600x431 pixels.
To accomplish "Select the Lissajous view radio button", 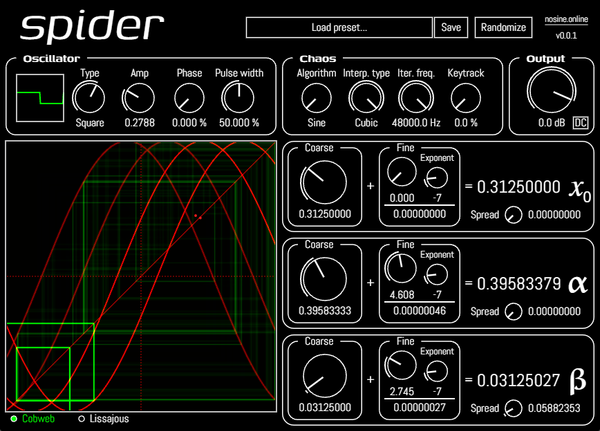I will [82, 419].
